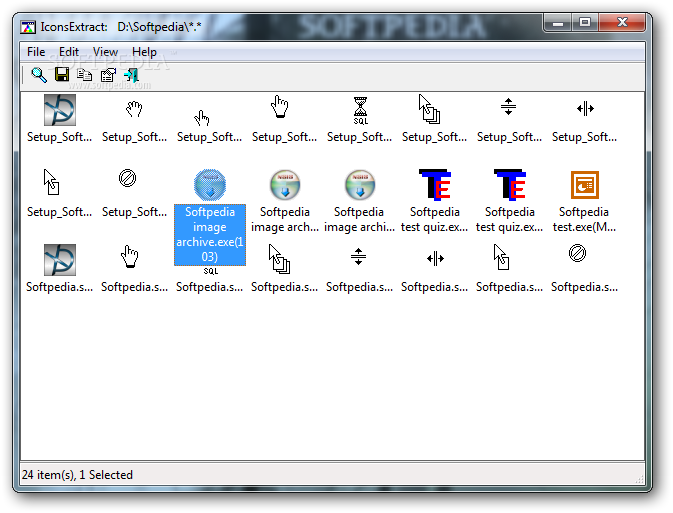
Task: Click the IconsExtract title bar app icon
Action: [x=28, y=27]
